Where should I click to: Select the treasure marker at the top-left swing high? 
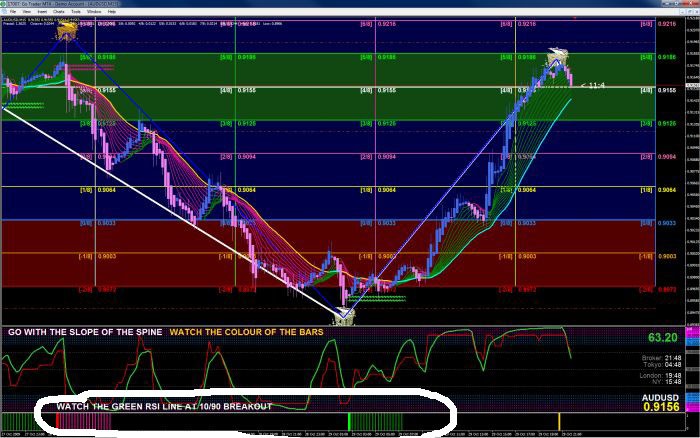pyautogui.click(x=67, y=31)
